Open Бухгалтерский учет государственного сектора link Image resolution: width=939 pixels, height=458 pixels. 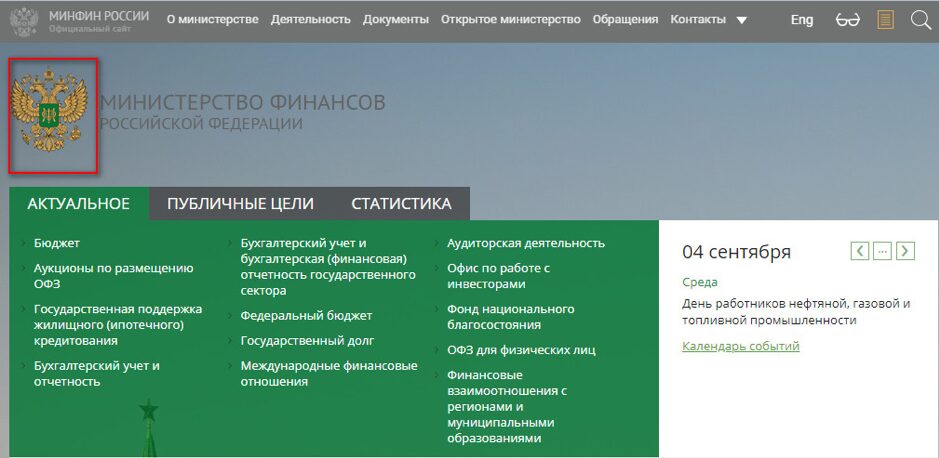point(328,267)
